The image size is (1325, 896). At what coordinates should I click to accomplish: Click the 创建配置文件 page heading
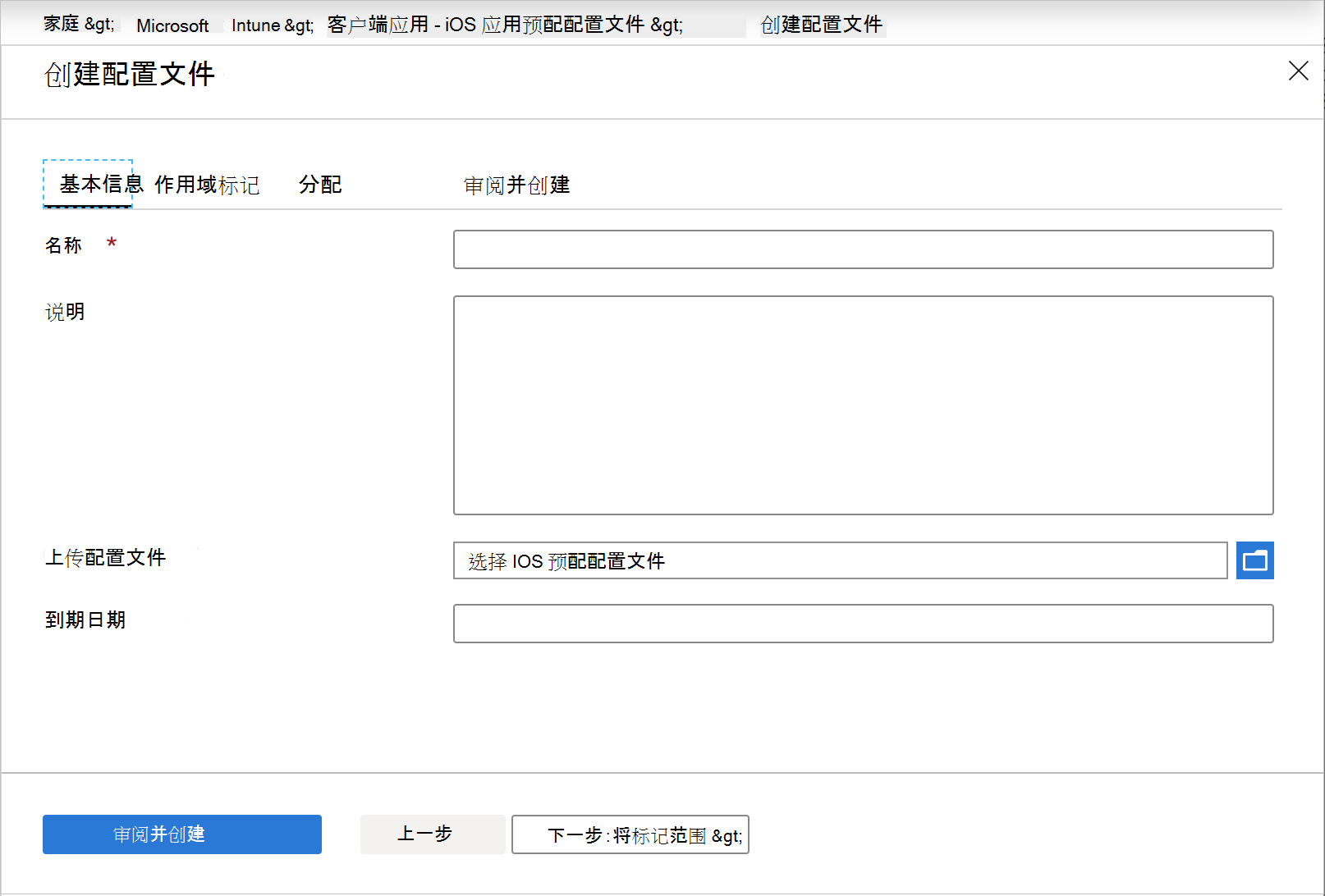point(130,74)
